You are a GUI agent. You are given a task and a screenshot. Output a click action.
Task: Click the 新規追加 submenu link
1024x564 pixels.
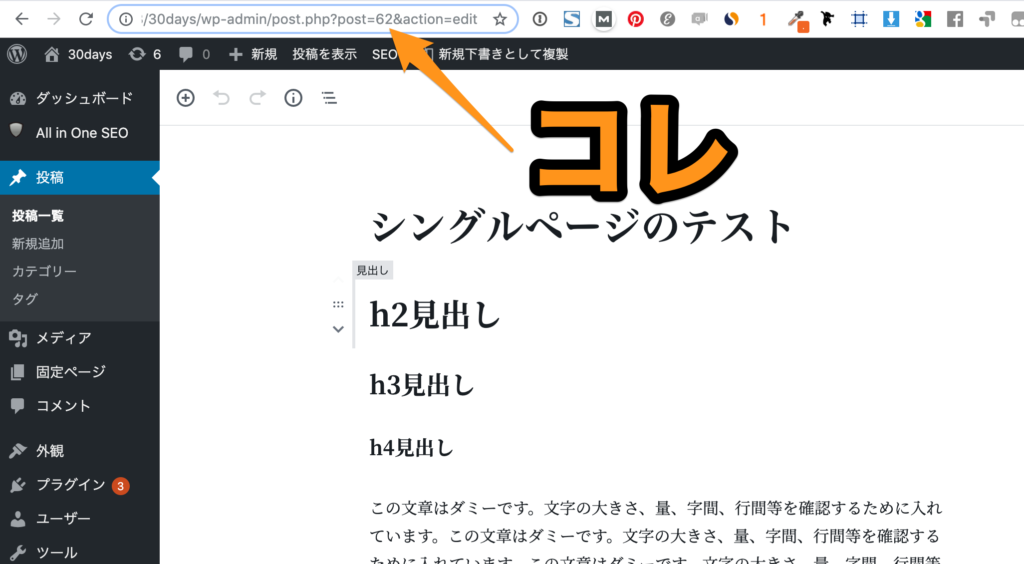pyautogui.click(x=38, y=243)
